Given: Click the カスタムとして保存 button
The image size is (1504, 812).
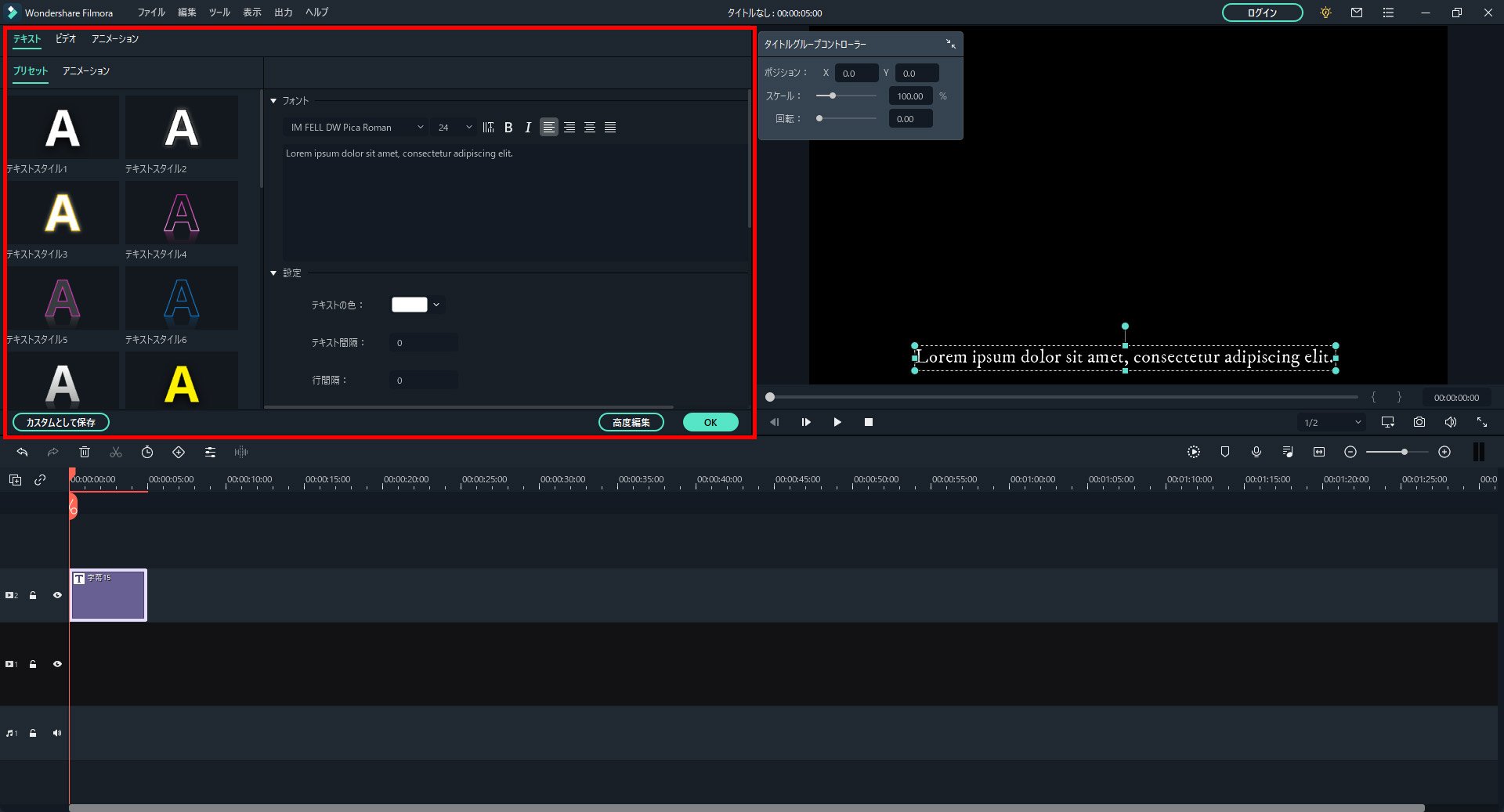Looking at the screenshot, I should tap(61, 422).
